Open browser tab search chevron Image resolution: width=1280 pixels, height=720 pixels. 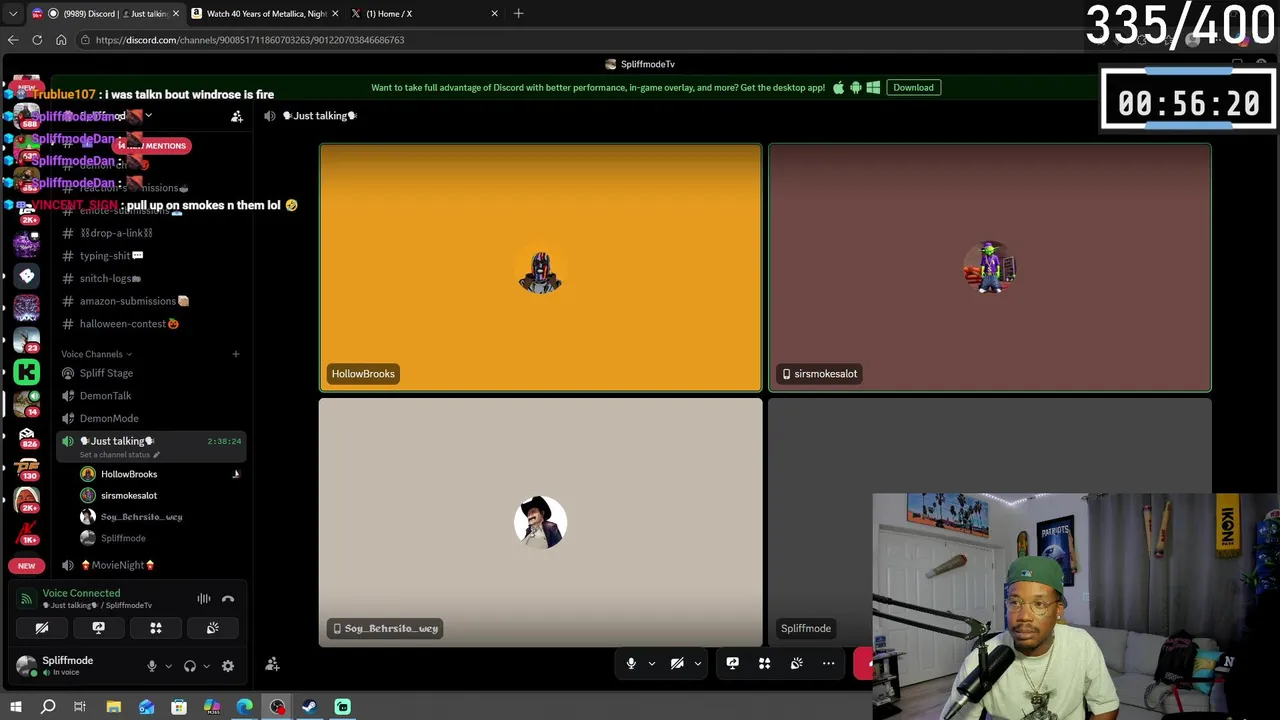[13, 14]
